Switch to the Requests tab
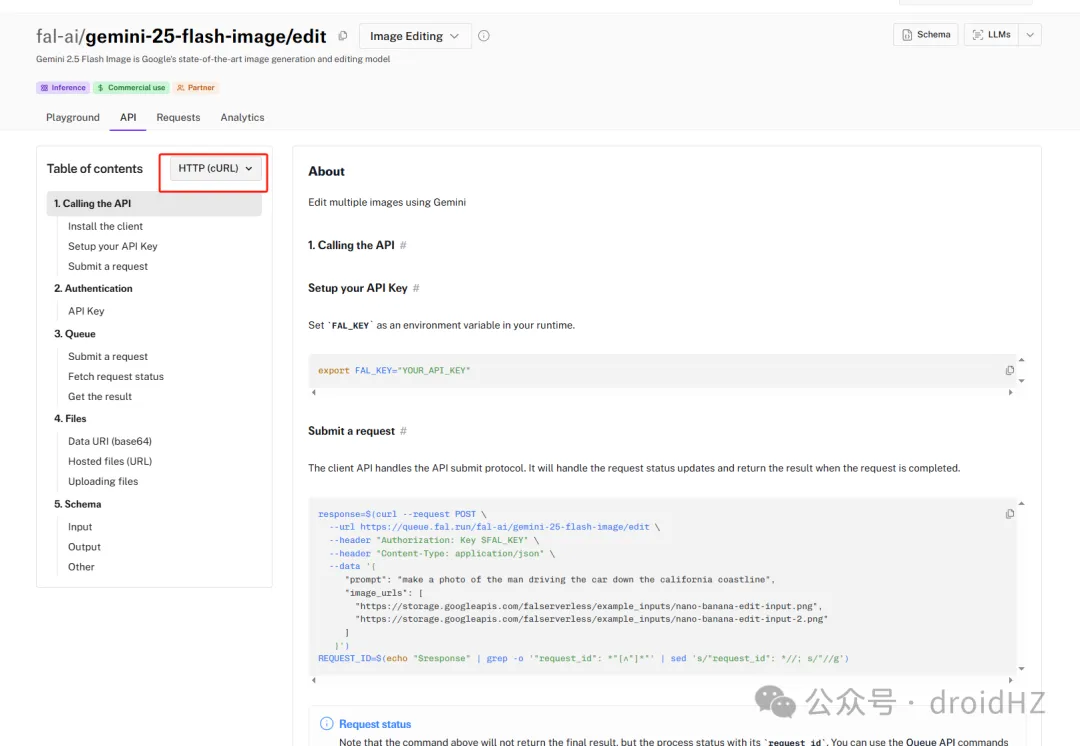 tap(178, 117)
